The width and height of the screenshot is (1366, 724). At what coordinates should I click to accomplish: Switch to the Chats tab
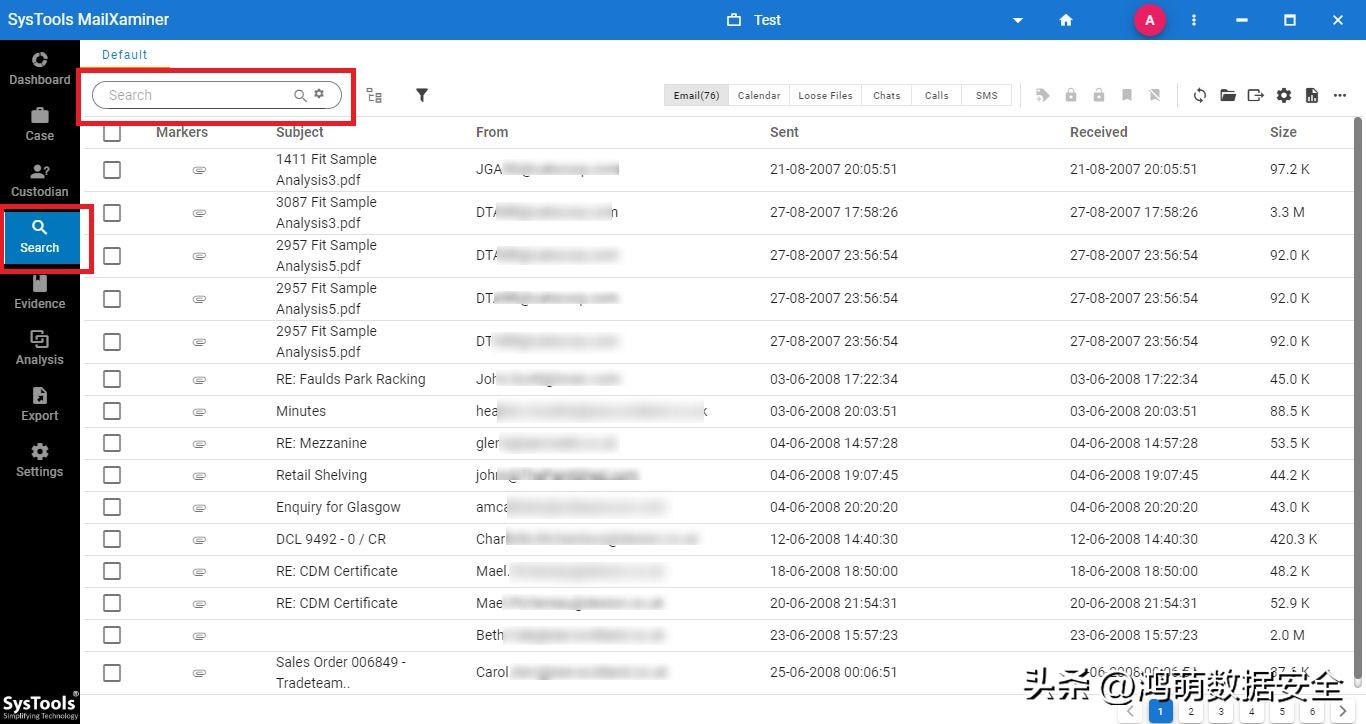tap(886, 95)
